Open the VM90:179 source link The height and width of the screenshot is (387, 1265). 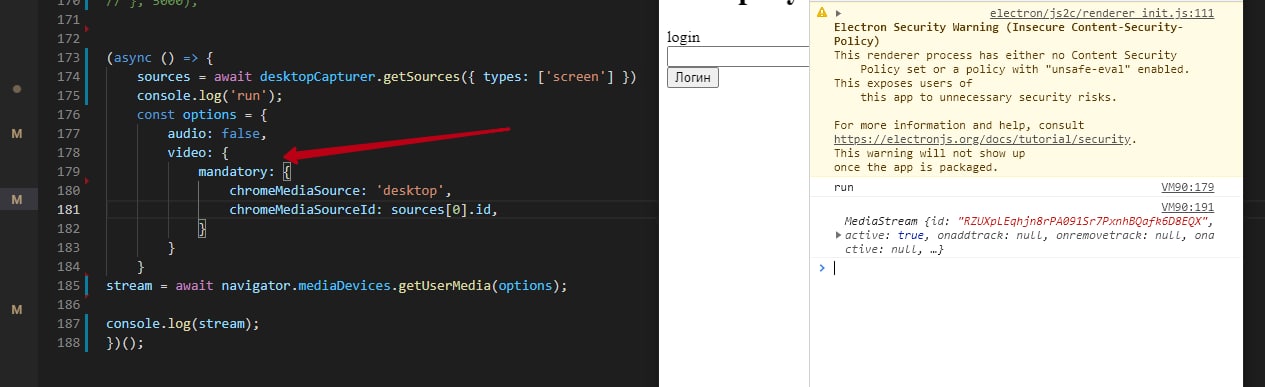point(1187,188)
